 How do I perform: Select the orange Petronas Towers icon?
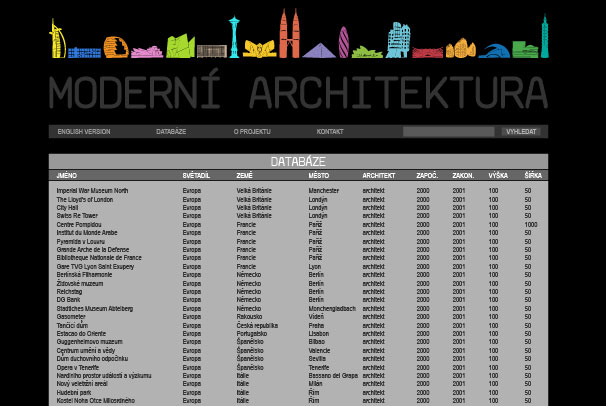288,35
